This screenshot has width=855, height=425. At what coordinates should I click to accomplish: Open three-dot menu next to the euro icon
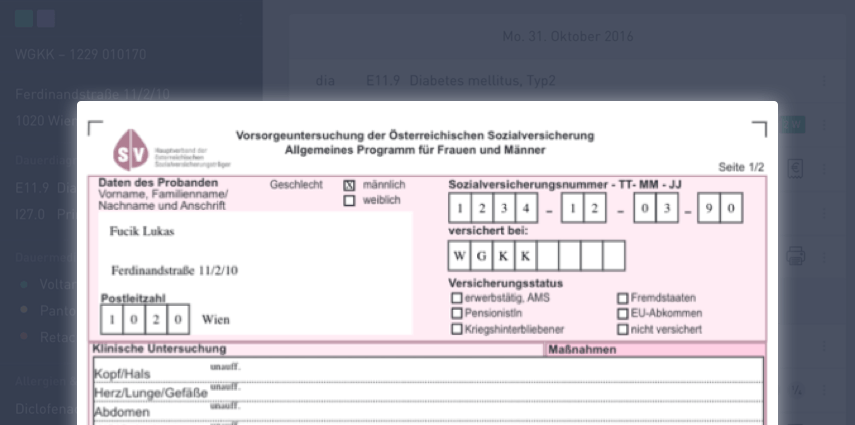pyautogui.click(x=824, y=169)
